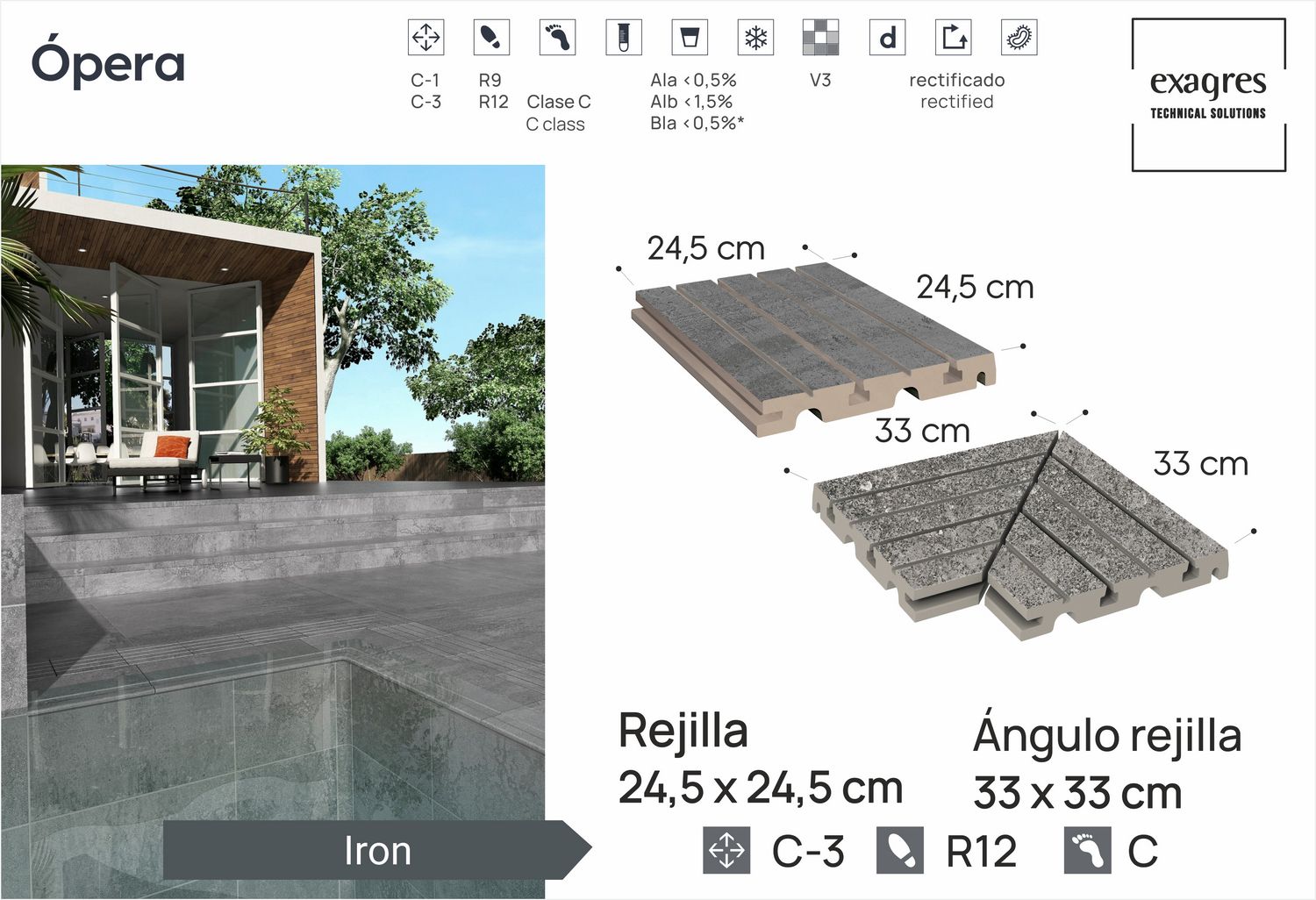Click the barefoot icon above Clase C
The height and width of the screenshot is (900, 1316).
coord(557,38)
